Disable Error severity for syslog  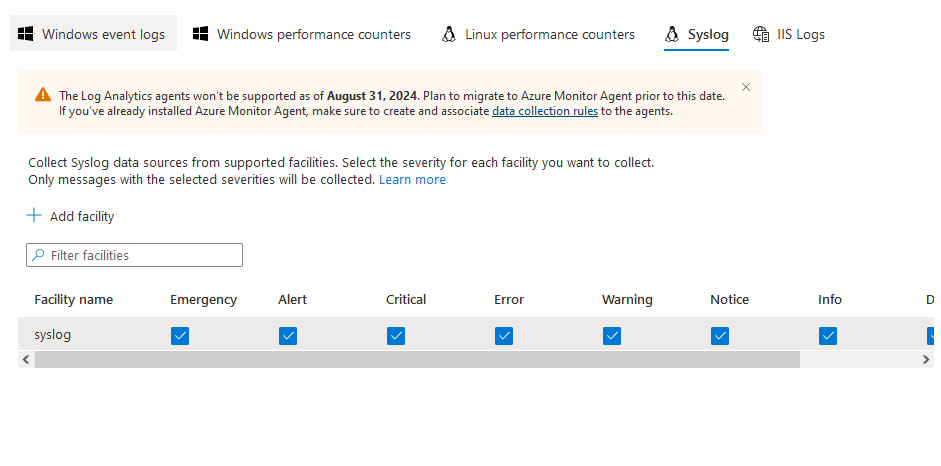tap(504, 336)
